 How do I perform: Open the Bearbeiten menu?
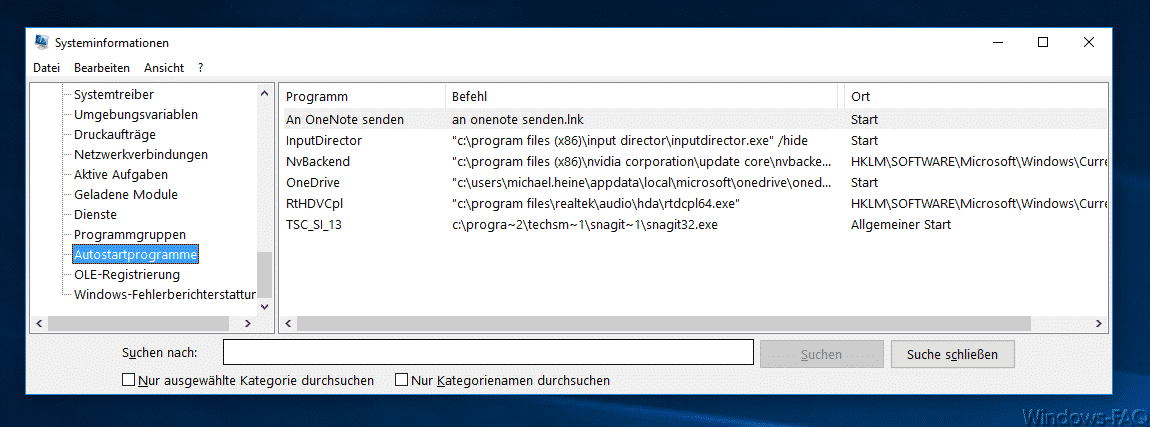point(102,67)
